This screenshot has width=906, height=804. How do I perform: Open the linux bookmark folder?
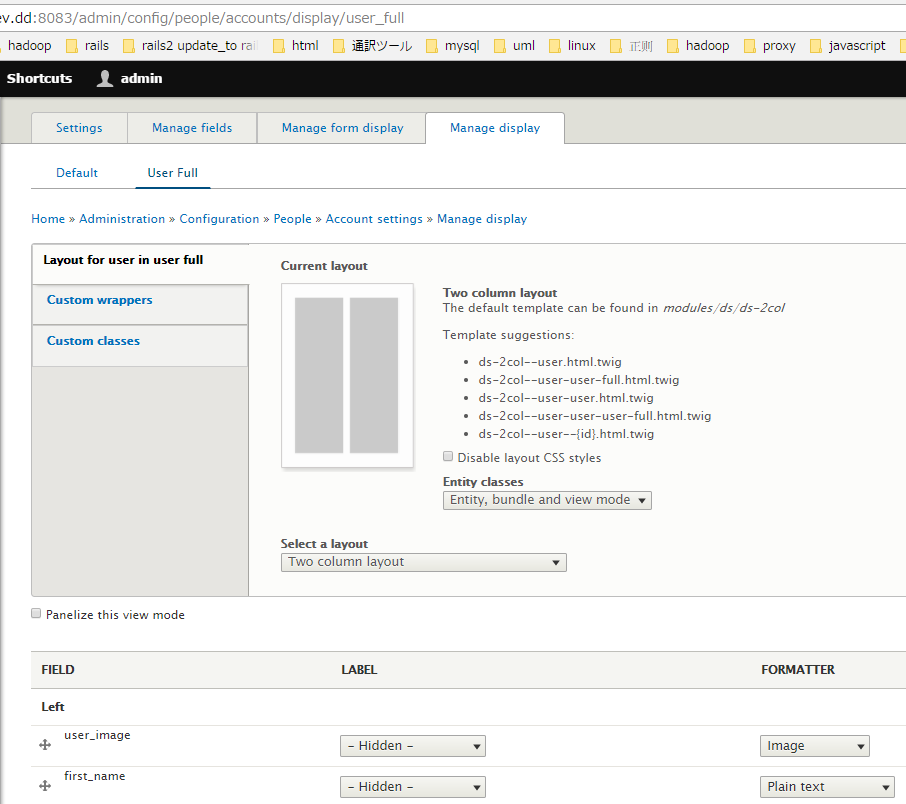571,46
